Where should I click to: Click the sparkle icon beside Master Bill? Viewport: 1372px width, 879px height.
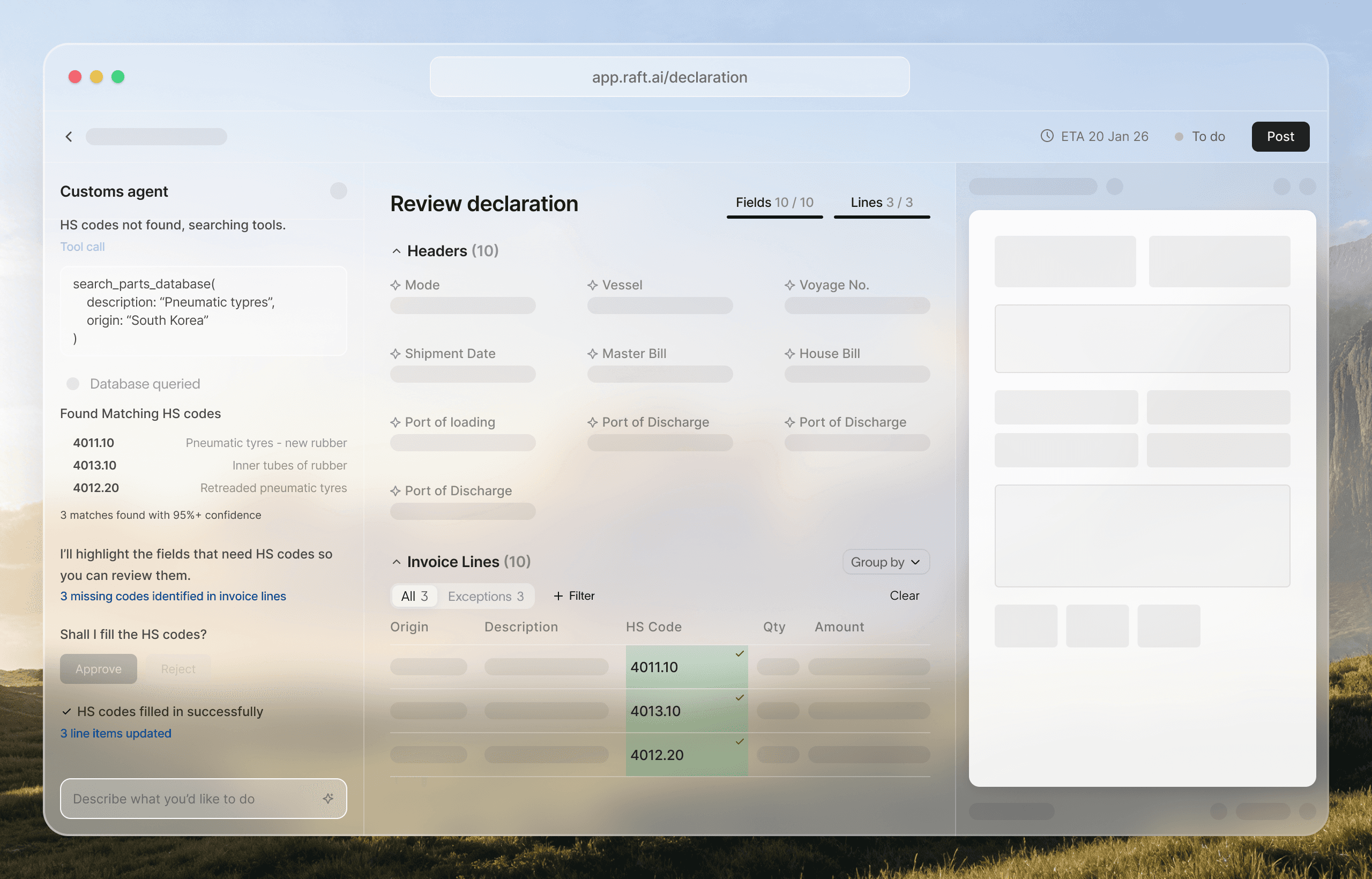[592, 353]
